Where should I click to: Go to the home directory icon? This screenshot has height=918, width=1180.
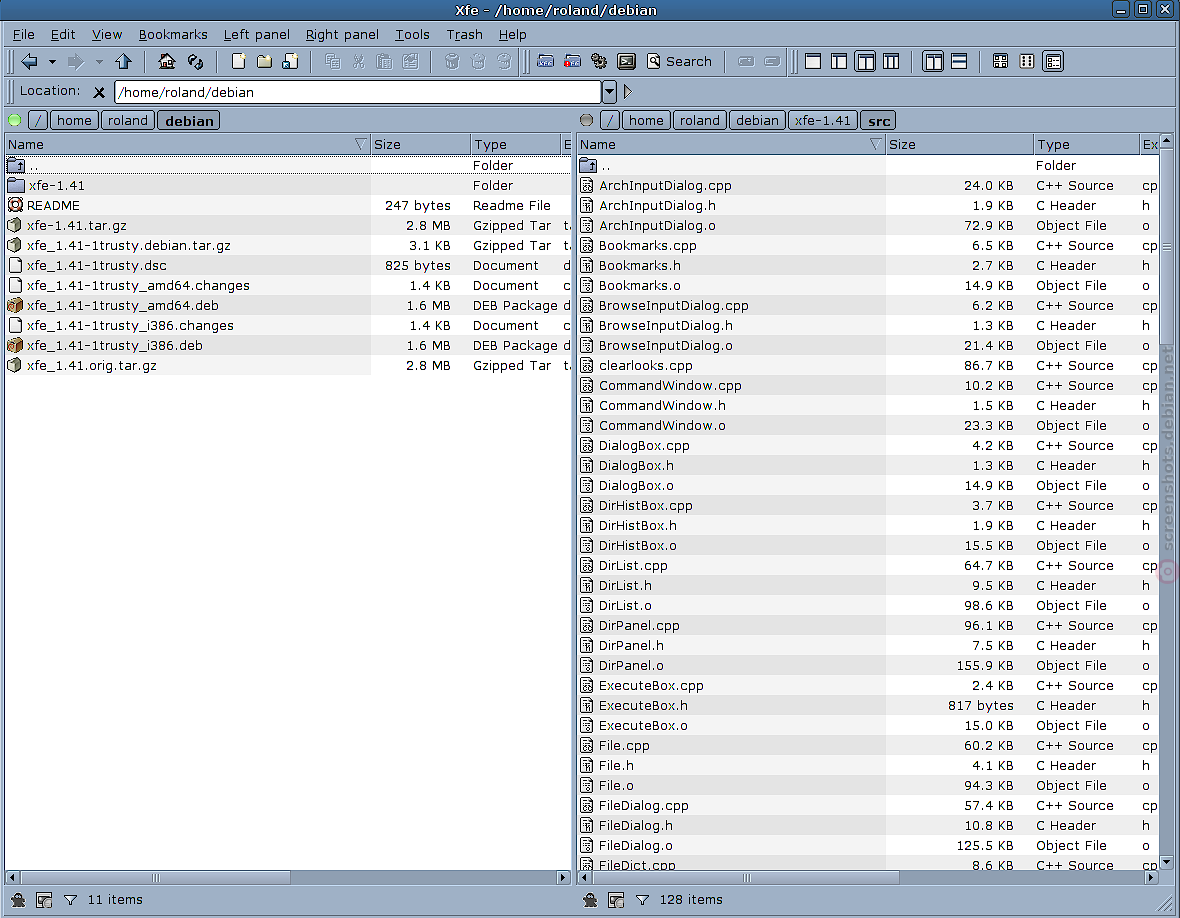pos(166,62)
